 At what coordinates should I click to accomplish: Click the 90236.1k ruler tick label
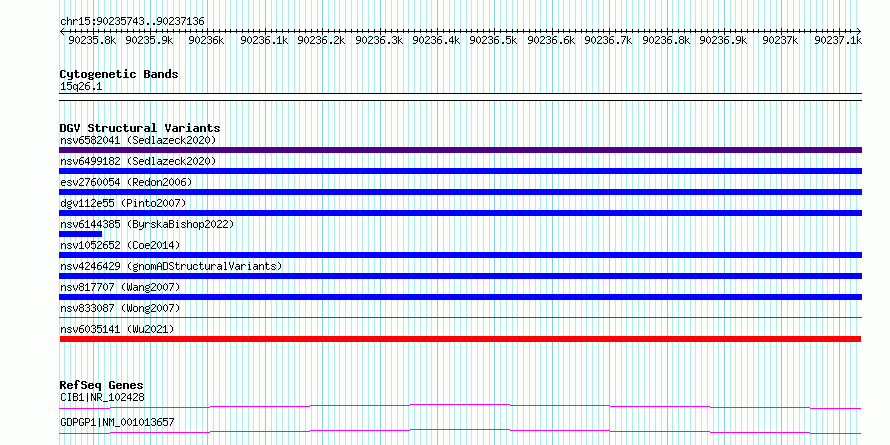coord(265,41)
